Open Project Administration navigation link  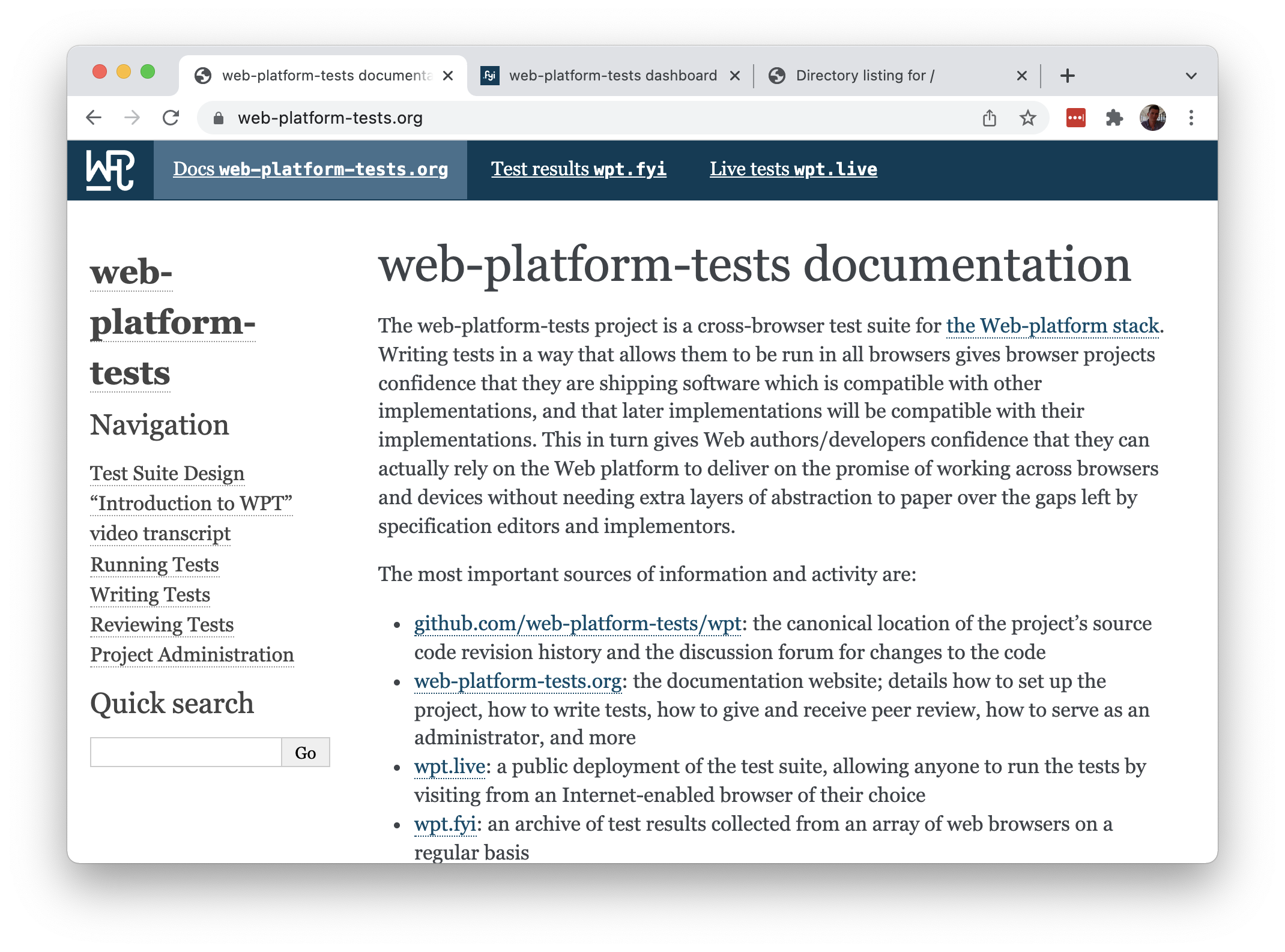192,654
